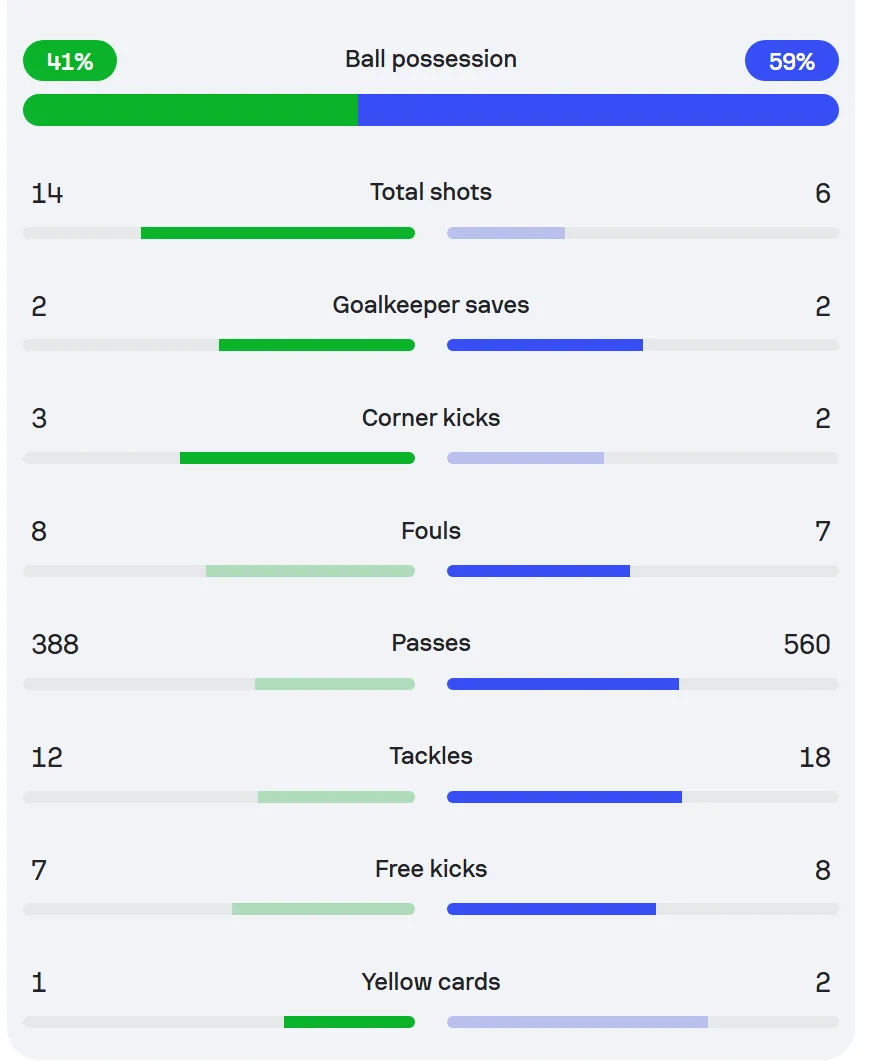Viewport: 869px width, 1061px height.
Task: Click the Corner kicks stat label
Action: click(x=431, y=418)
